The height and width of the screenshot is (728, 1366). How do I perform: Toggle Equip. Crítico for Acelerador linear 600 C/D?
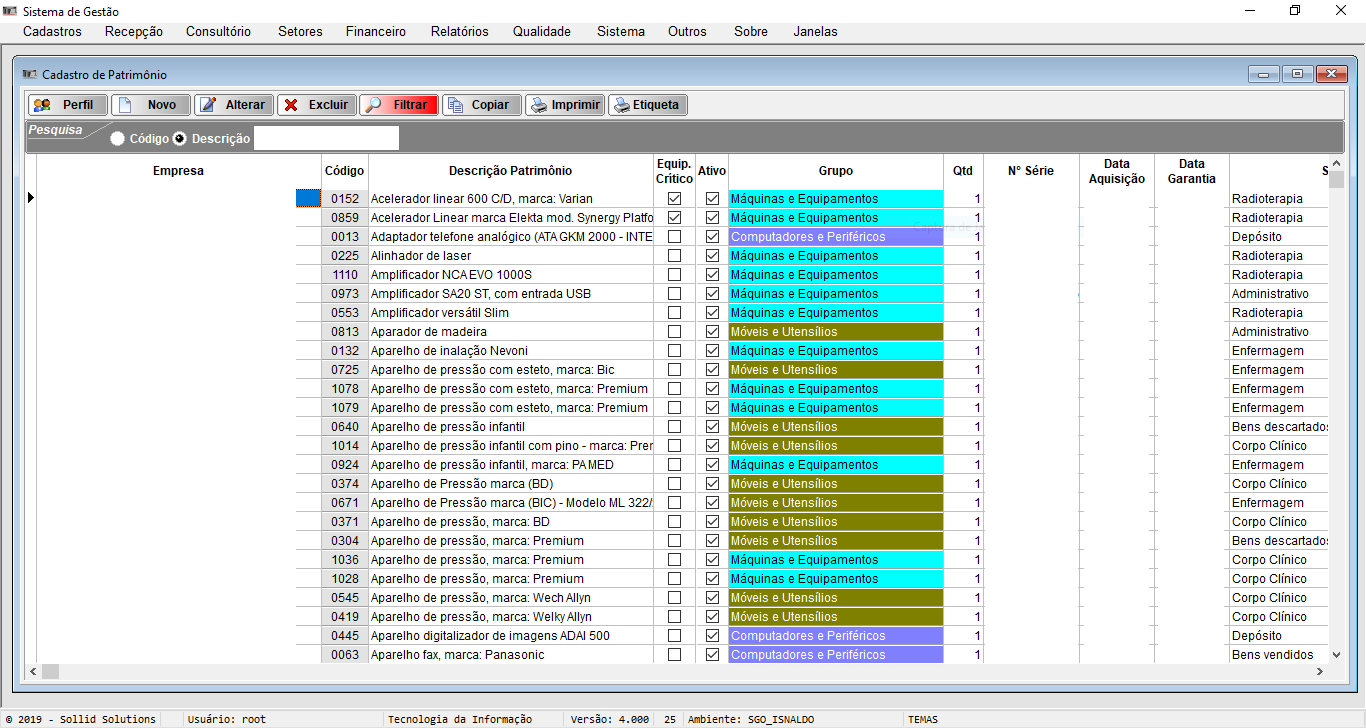pyautogui.click(x=674, y=199)
